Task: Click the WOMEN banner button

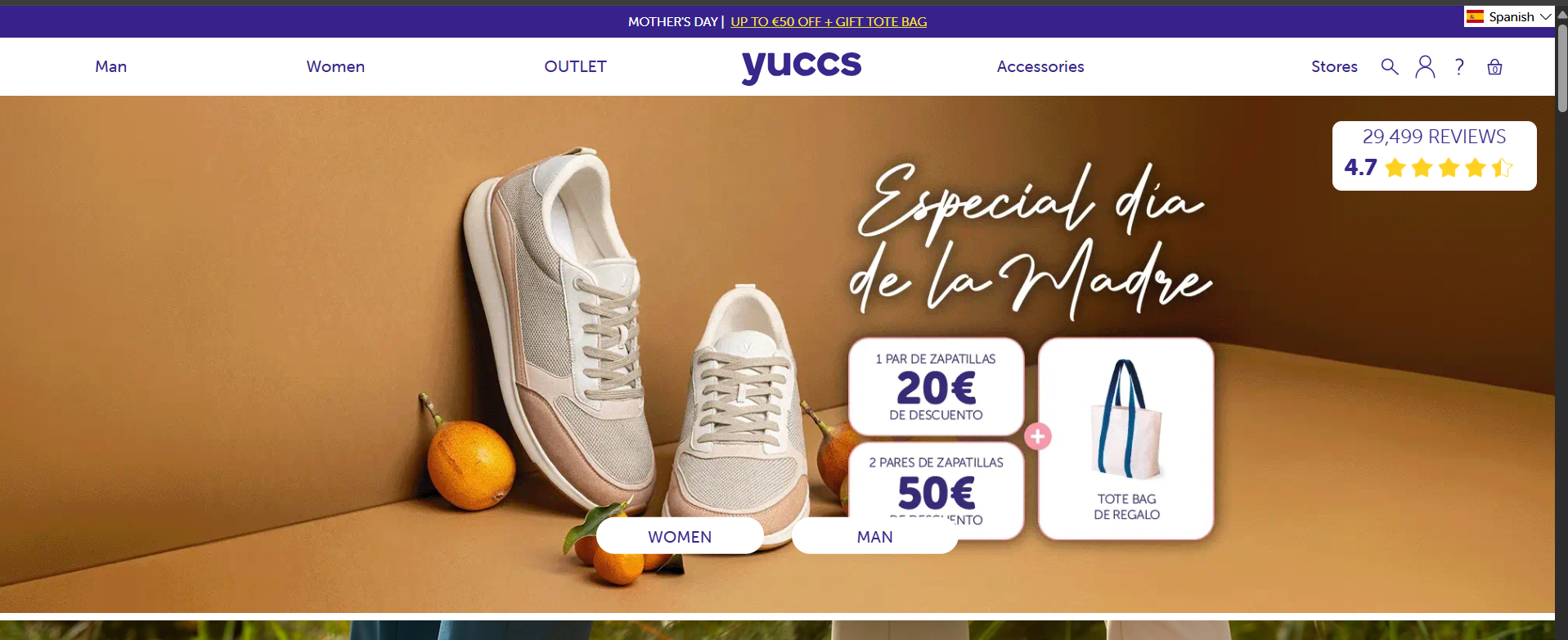Action: point(680,536)
